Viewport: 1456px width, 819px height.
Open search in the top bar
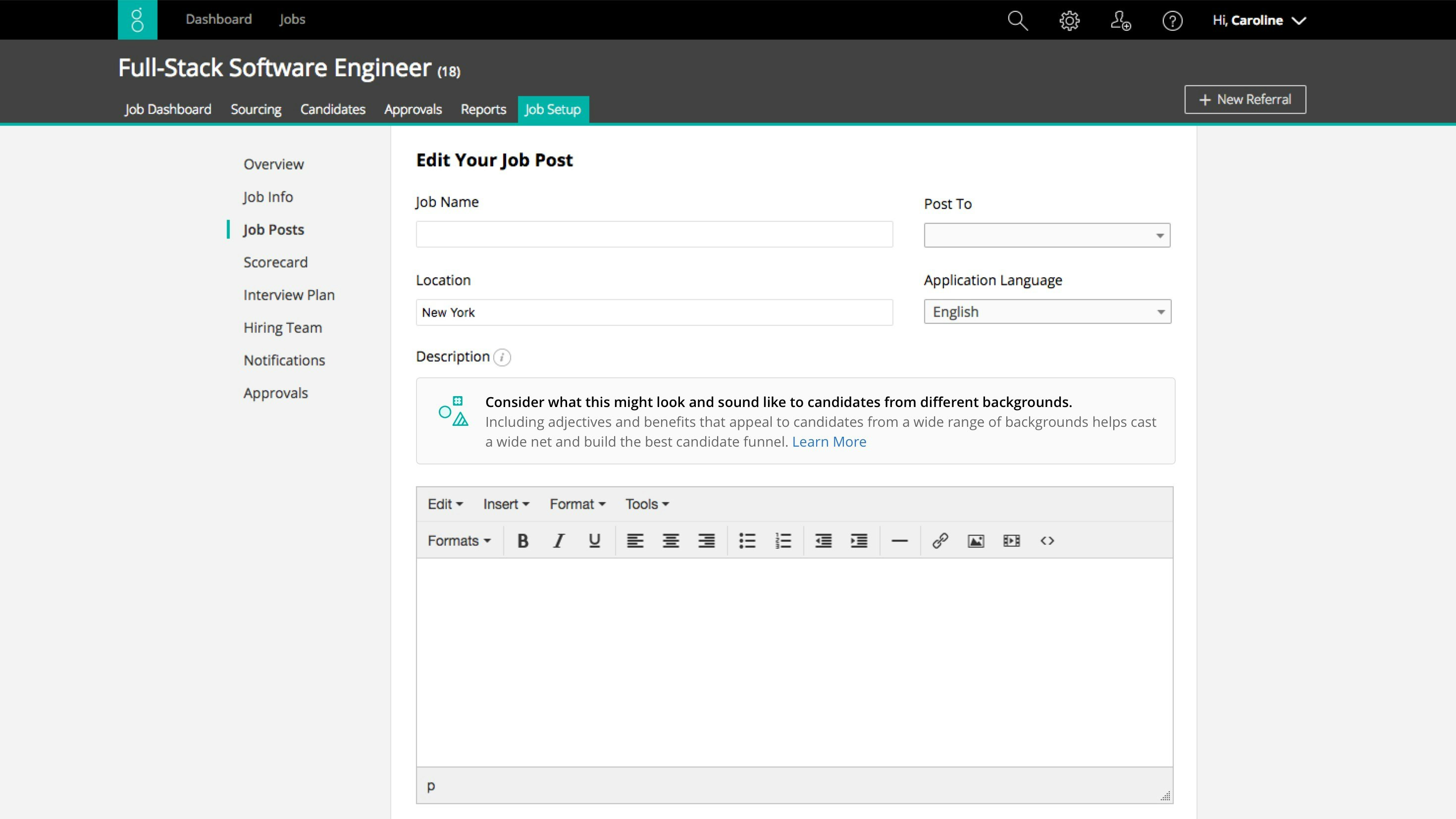click(x=1017, y=20)
